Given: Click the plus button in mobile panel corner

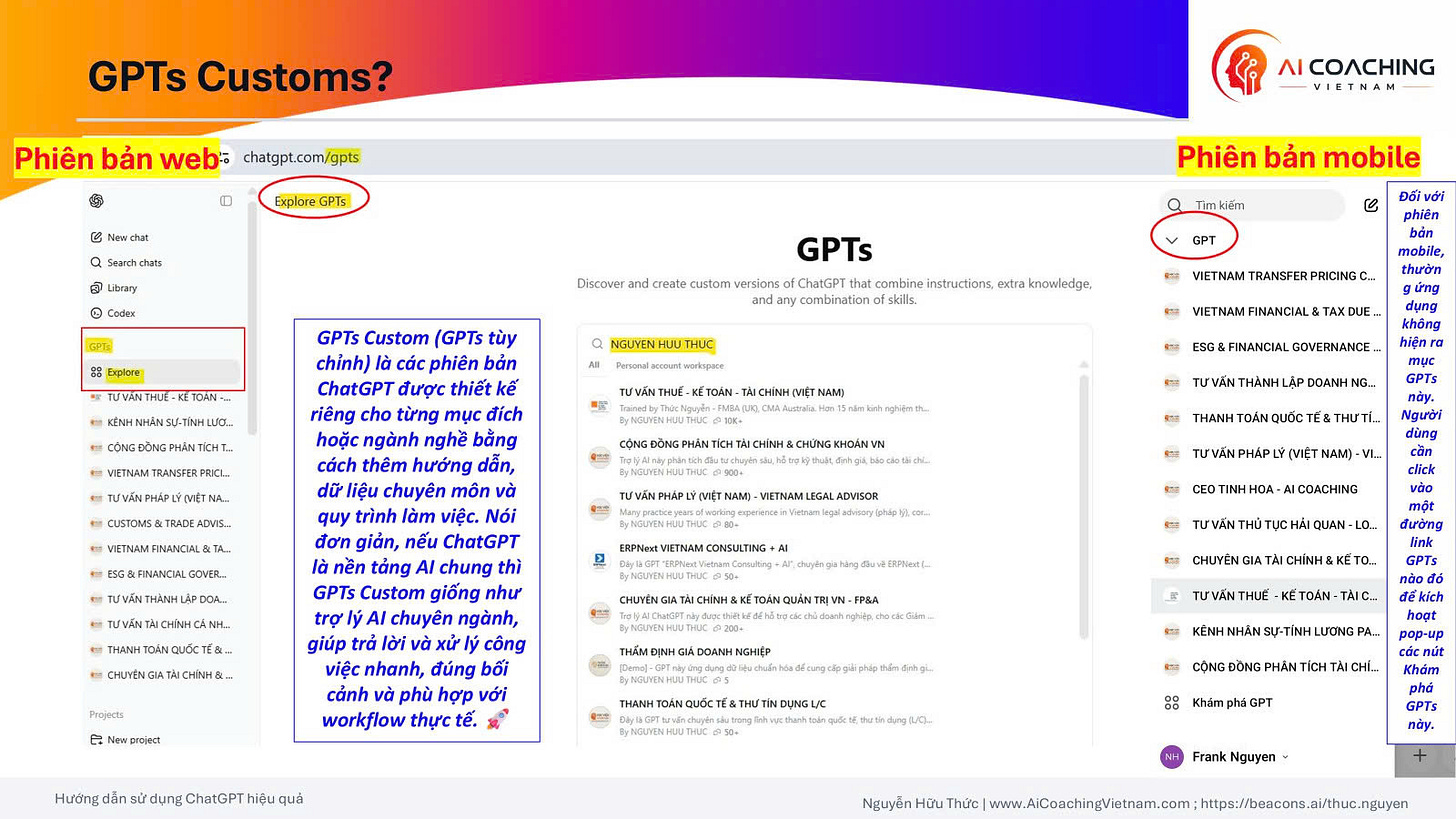Looking at the screenshot, I should pyautogui.click(x=1419, y=756).
